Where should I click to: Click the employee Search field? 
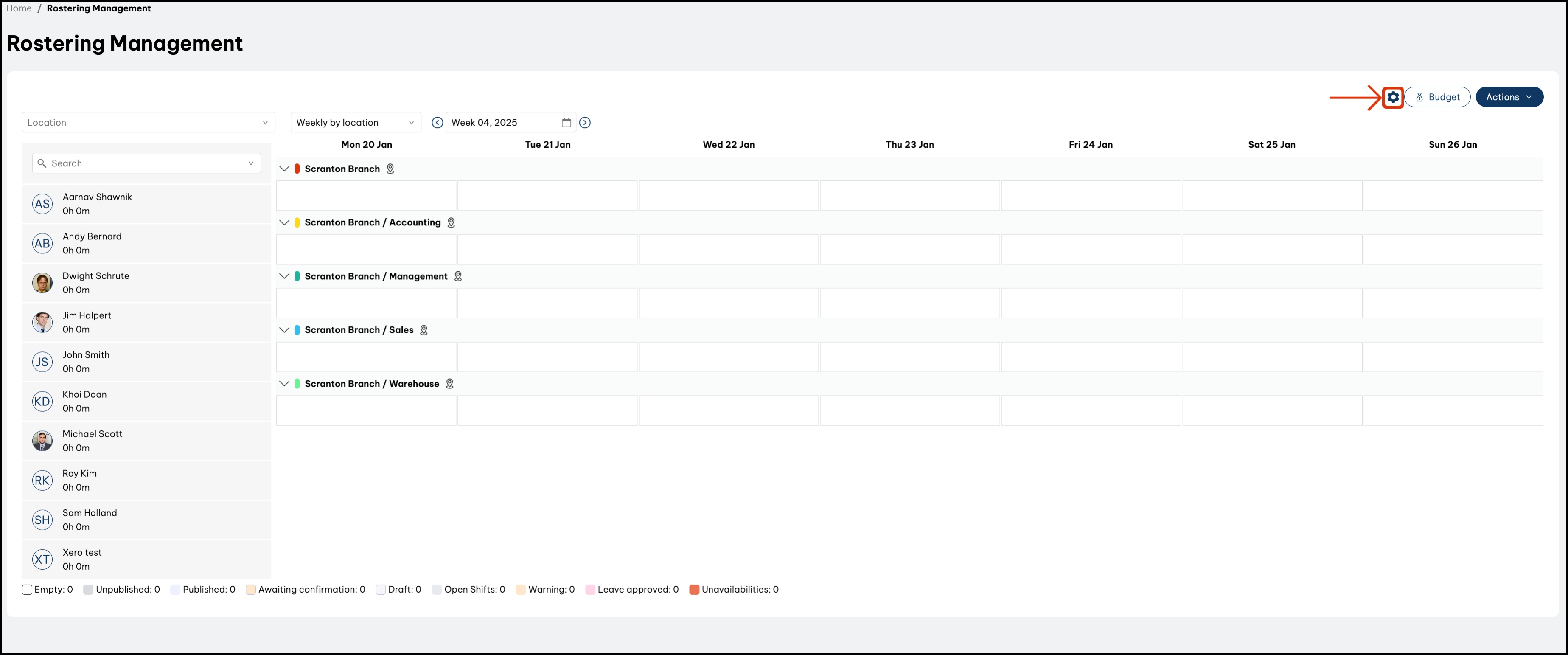click(x=146, y=164)
